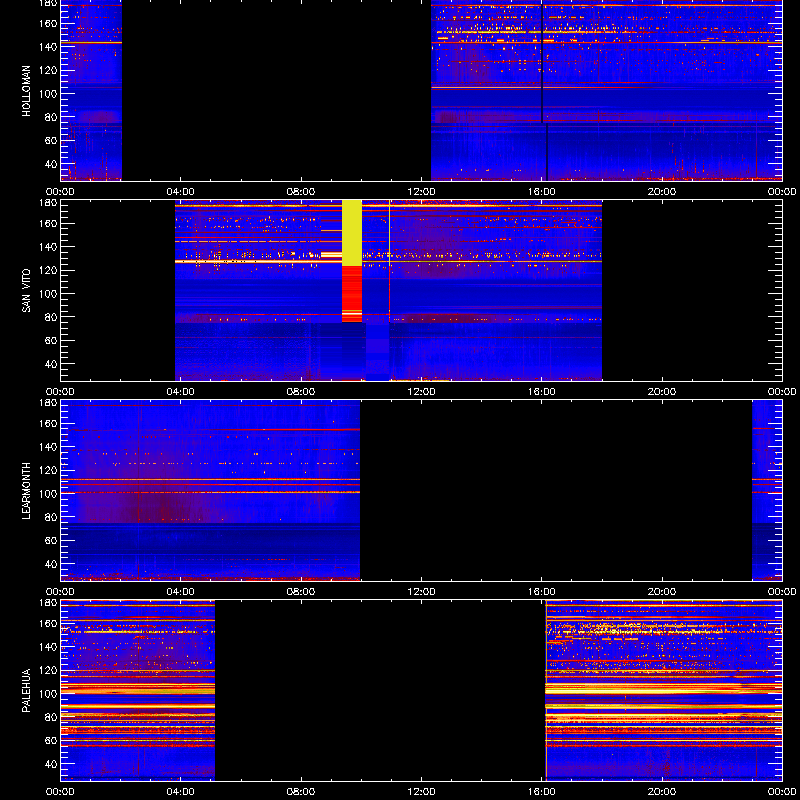Click the 40 frequency tick on Holloman axis

52,164
